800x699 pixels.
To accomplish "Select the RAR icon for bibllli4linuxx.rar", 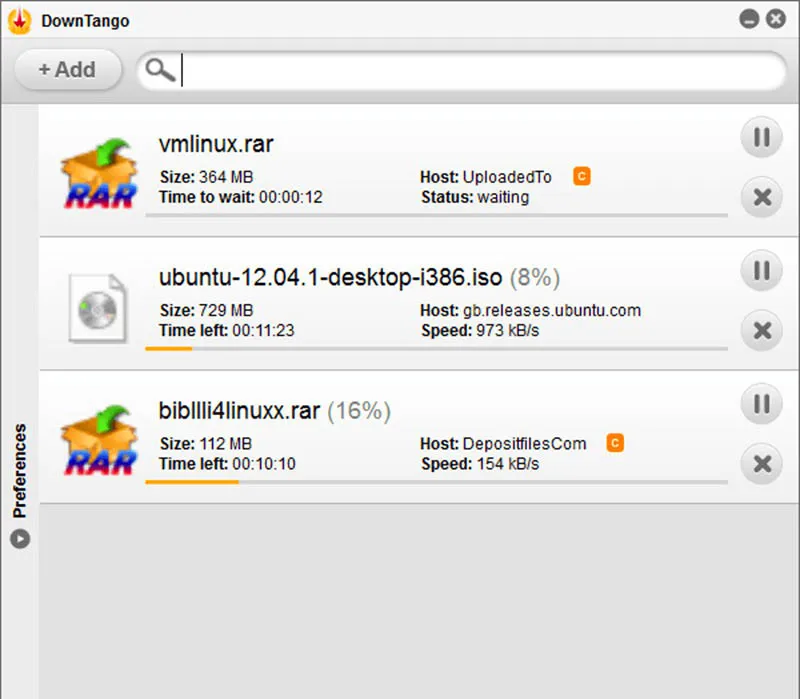I will [97, 437].
